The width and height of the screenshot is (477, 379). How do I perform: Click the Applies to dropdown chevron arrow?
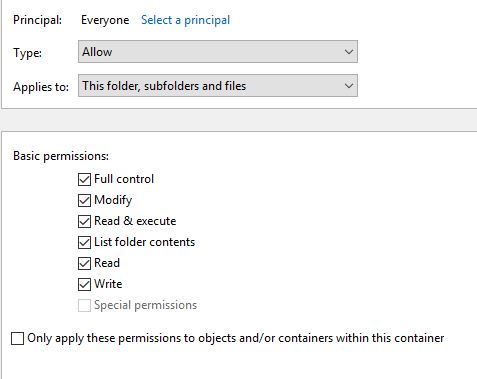(349, 86)
